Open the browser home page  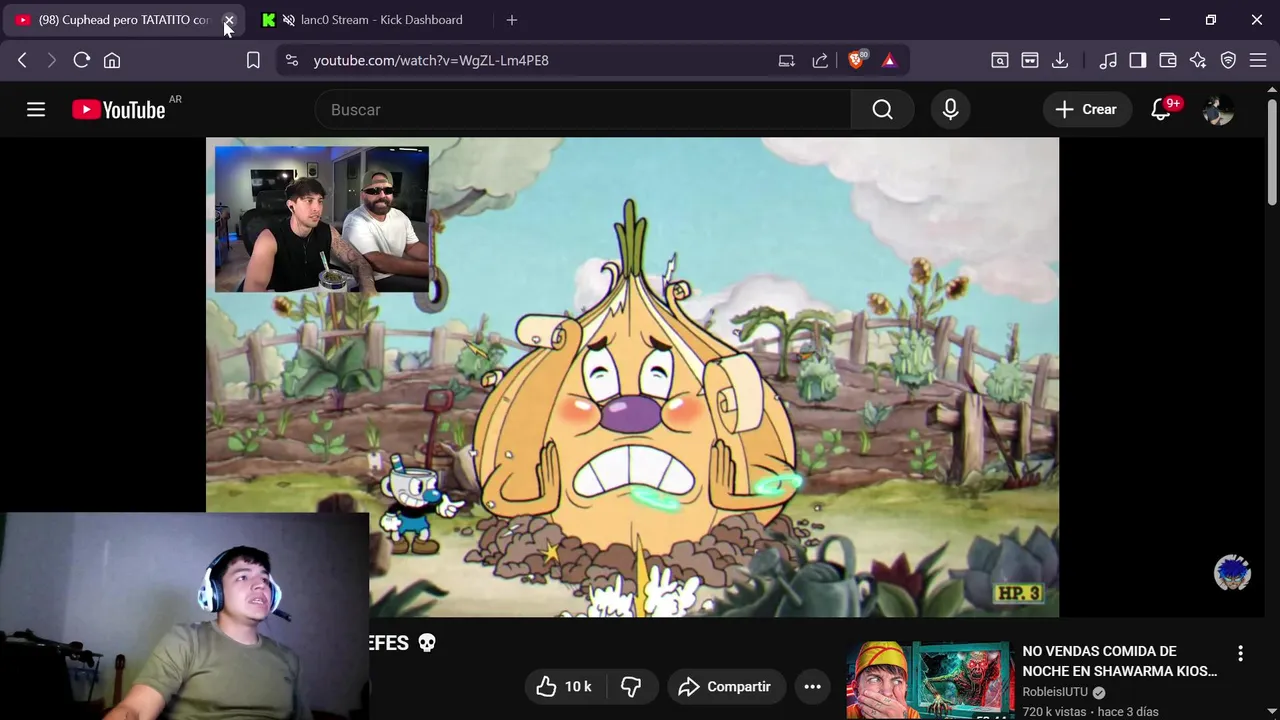pos(112,60)
